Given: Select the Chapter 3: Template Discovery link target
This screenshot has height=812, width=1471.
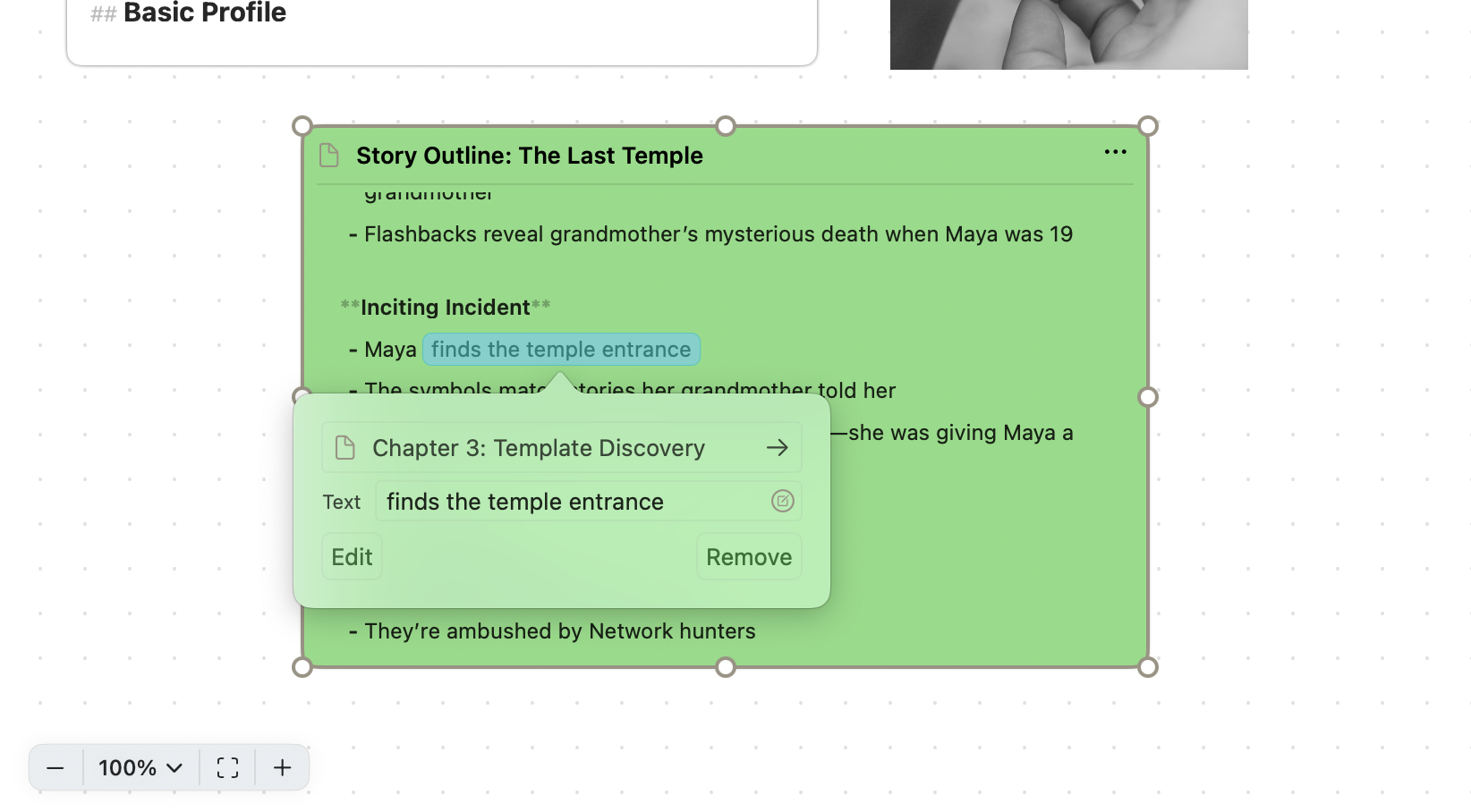Looking at the screenshot, I should coord(539,448).
